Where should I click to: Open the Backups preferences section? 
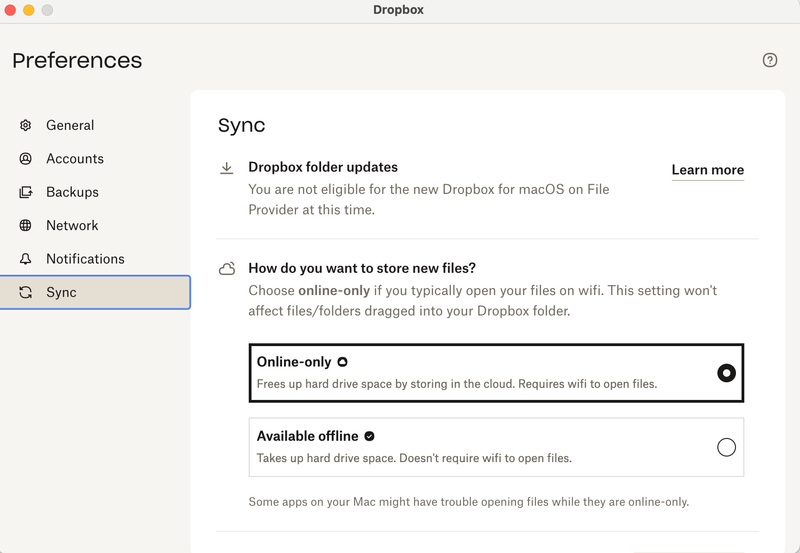click(72, 192)
